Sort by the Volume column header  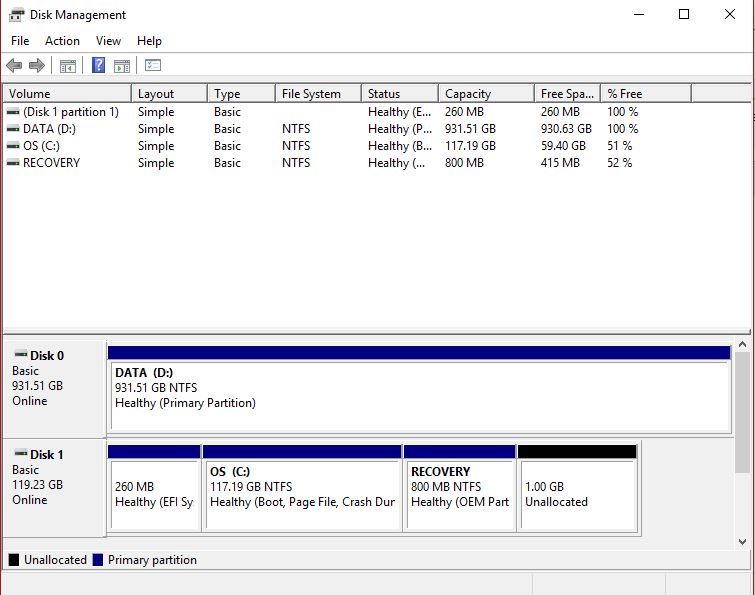(67, 93)
